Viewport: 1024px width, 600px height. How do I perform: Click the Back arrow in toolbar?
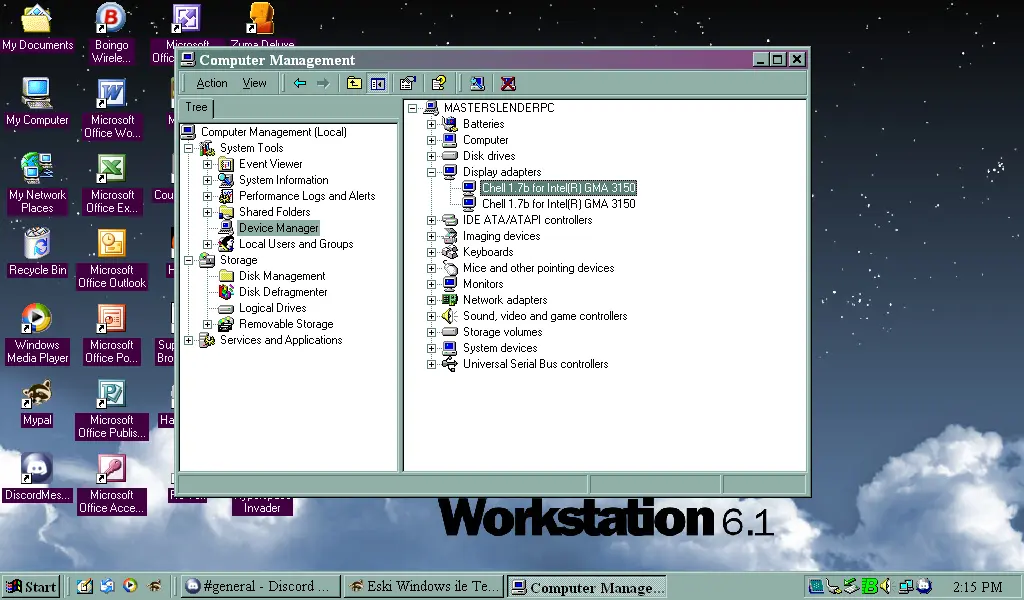coord(300,83)
